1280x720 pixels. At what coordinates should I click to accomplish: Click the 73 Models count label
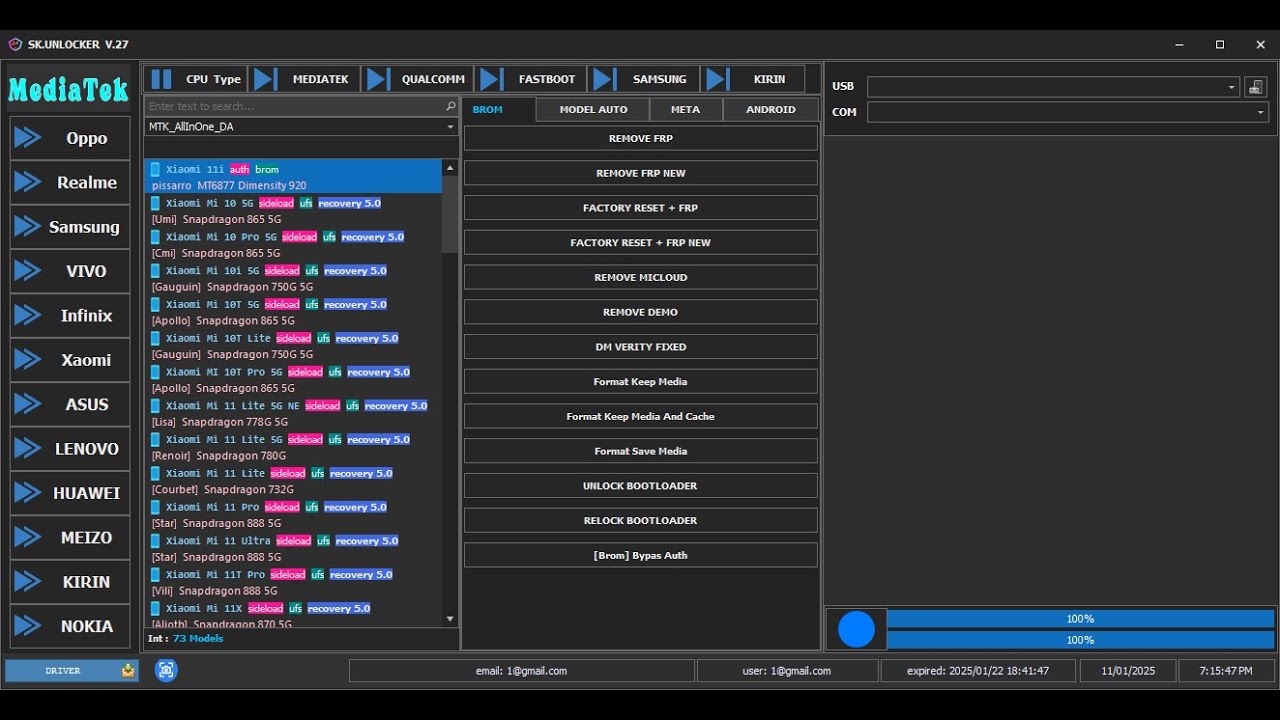198,638
